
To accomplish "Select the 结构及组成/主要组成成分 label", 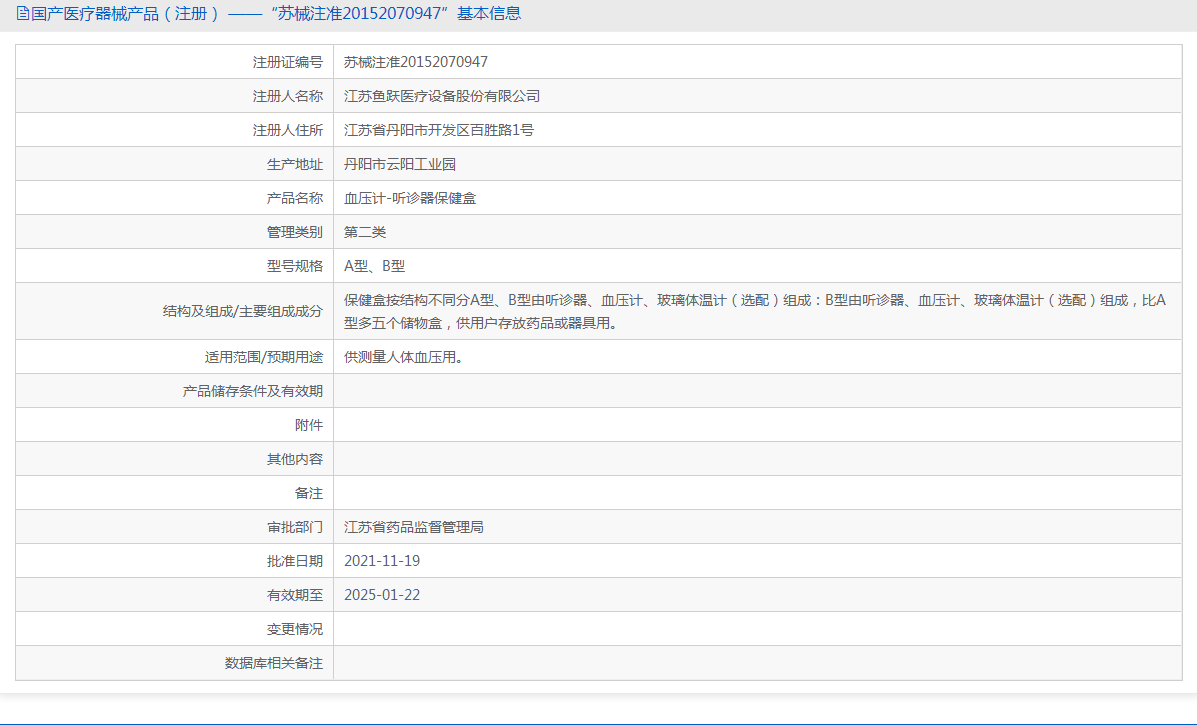I will pos(243,311).
